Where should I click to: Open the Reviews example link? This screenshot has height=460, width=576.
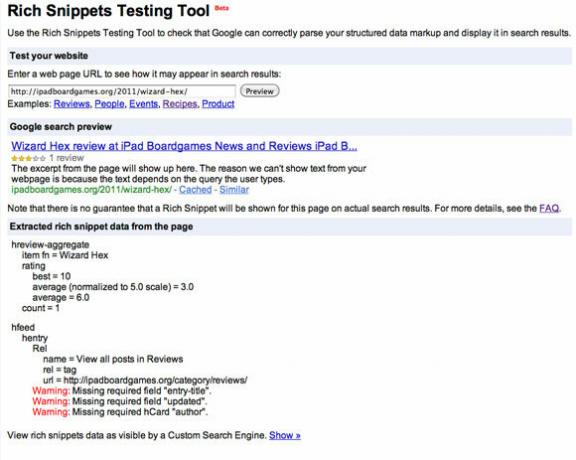coord(72,104)
